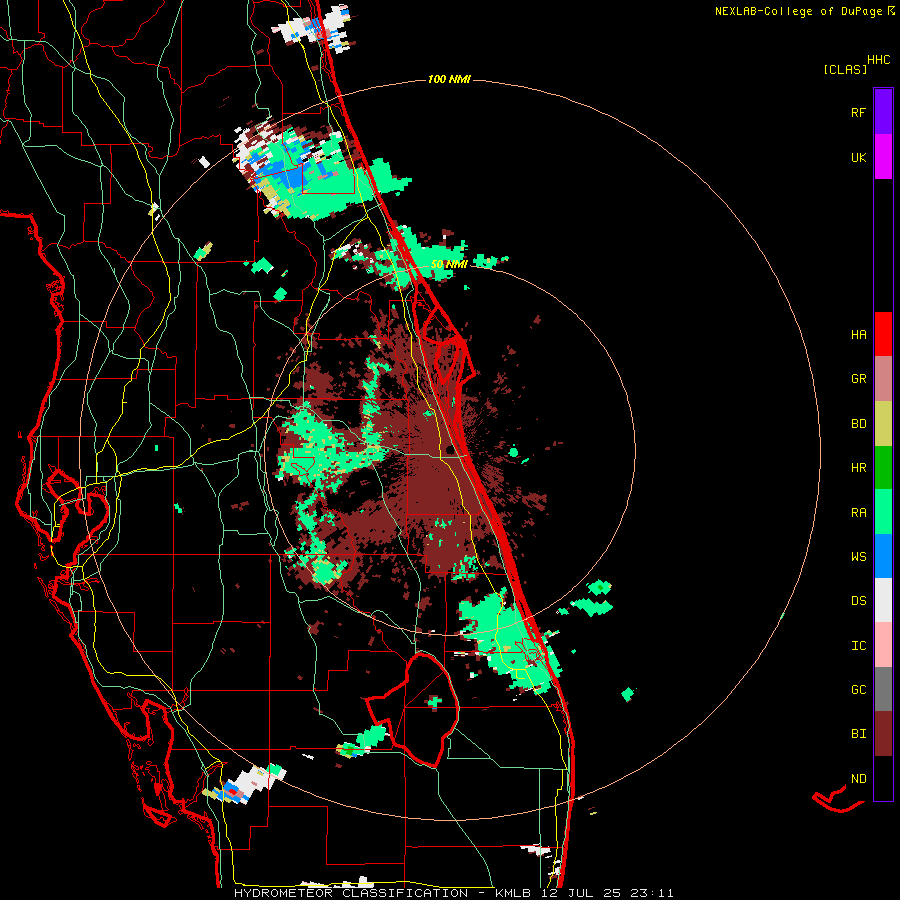Click the RA legend label
Screen dimensions: 900x900
coord(858,513)
